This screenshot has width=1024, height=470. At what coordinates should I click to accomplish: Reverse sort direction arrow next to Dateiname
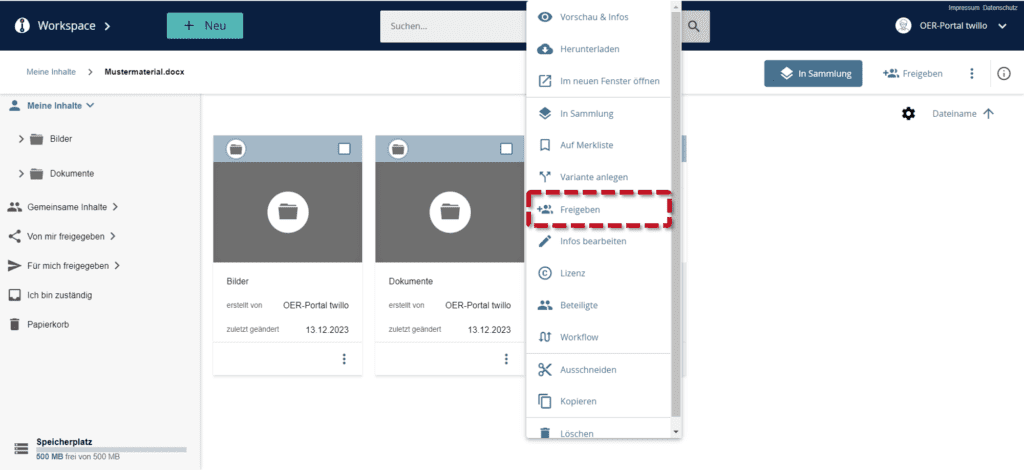tap(989, 114)
